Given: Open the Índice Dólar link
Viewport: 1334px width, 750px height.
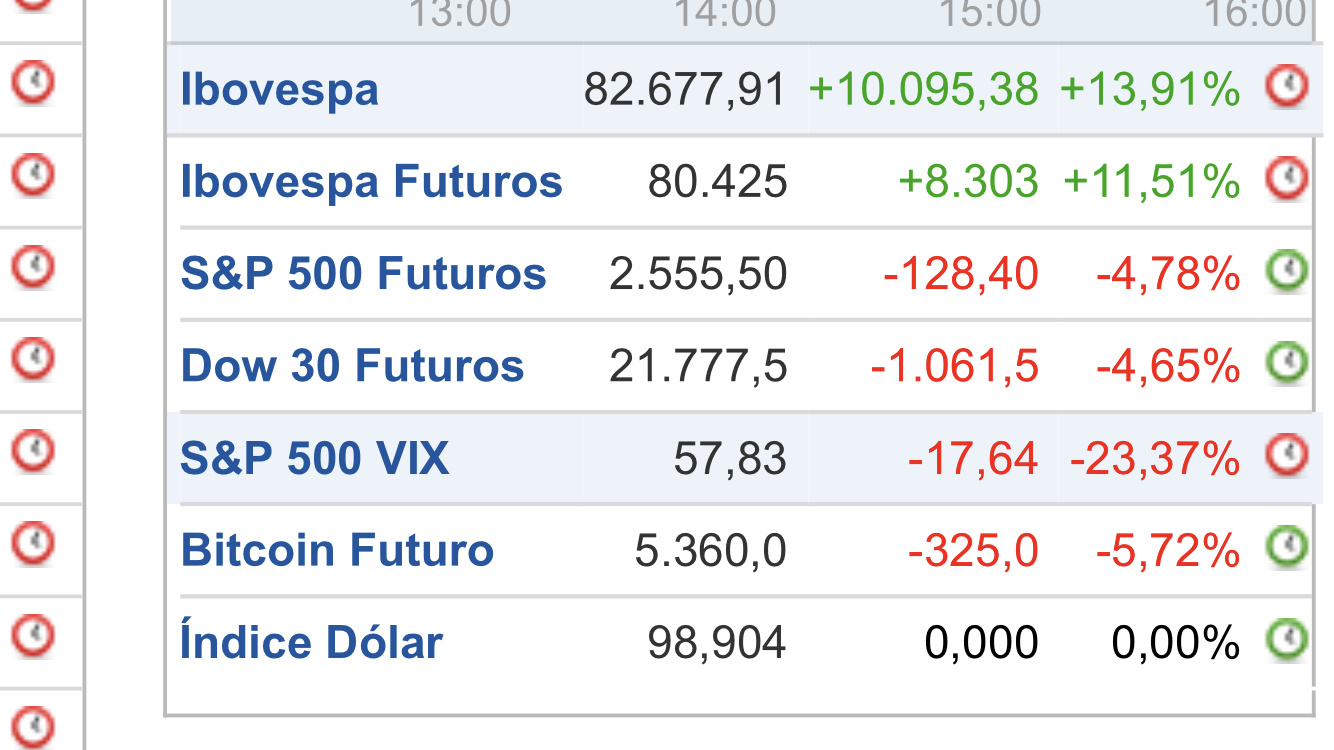Looking at the screenshot, I should (311, 641).
